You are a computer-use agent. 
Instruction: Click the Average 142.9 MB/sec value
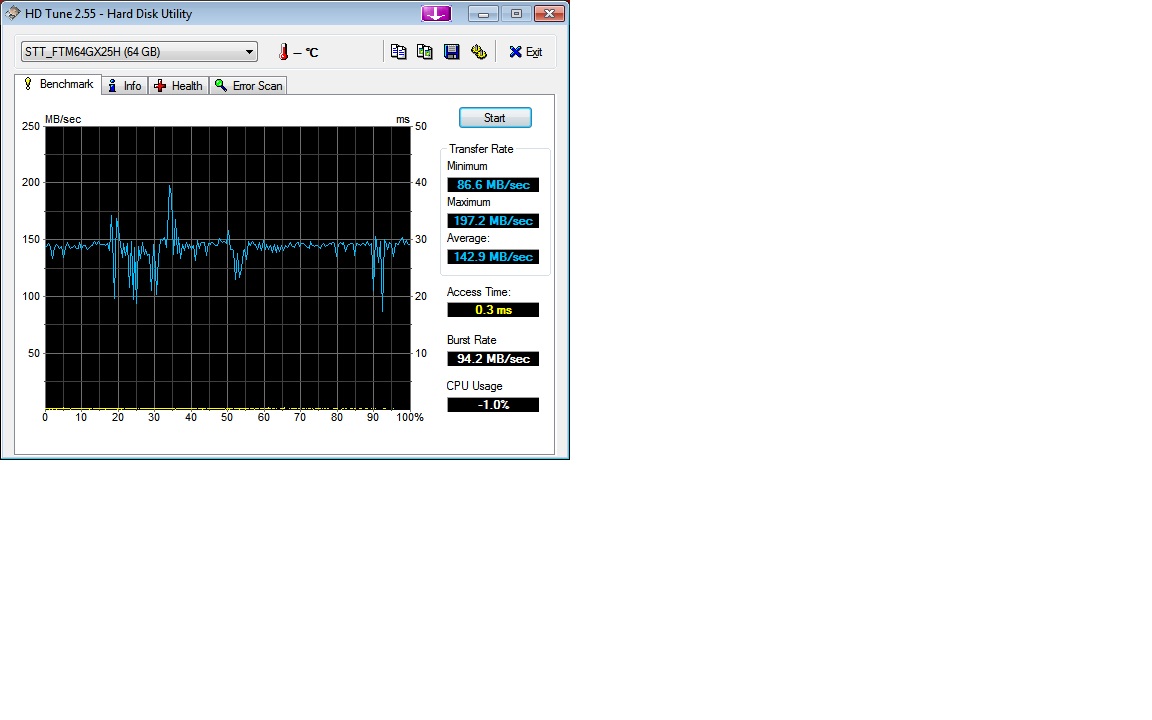coord(493,256)
